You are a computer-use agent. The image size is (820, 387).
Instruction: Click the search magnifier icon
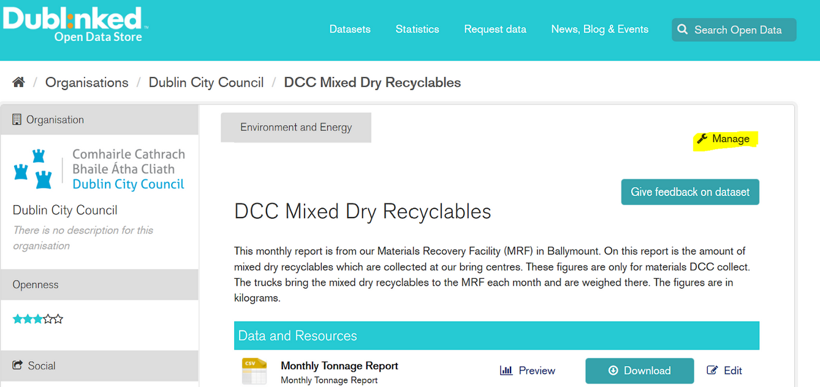click(x=682, y=30)
